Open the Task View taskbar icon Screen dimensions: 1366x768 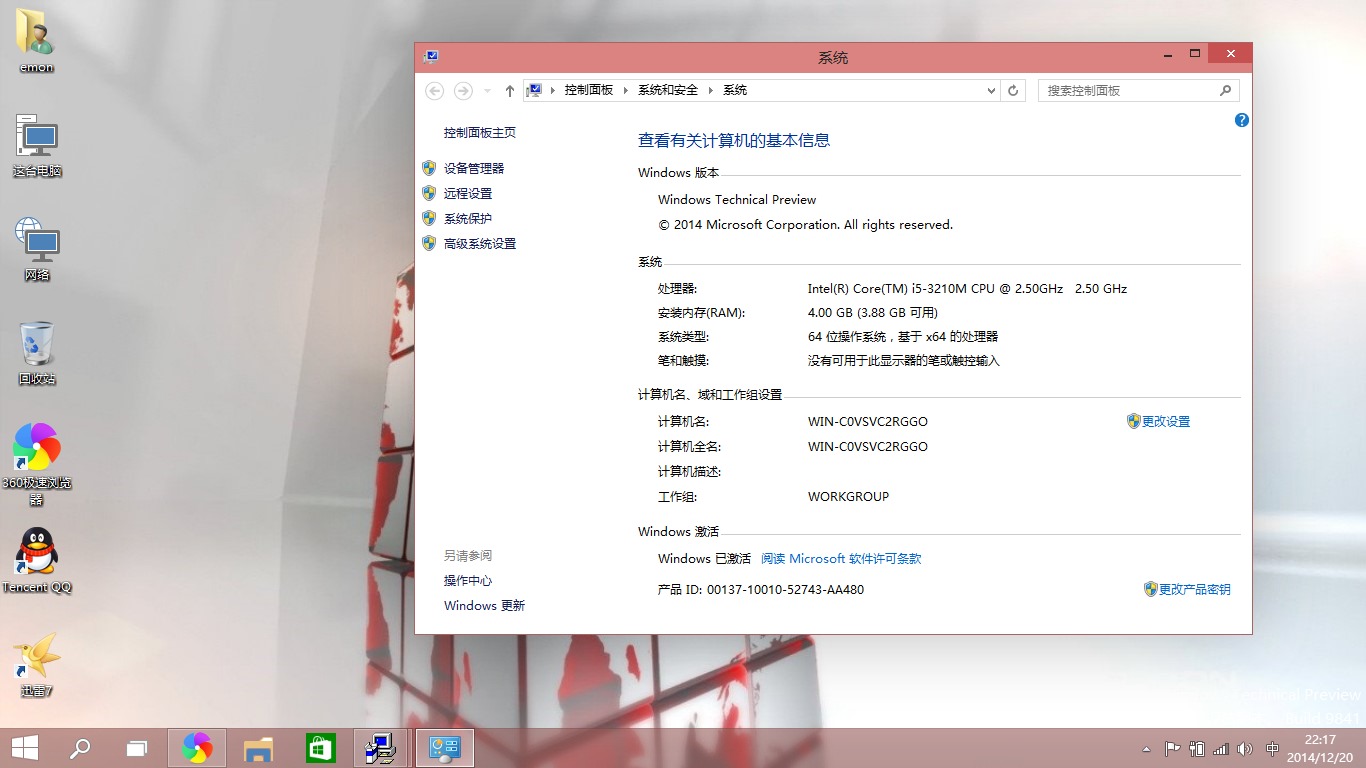click(x=137, y=748)
